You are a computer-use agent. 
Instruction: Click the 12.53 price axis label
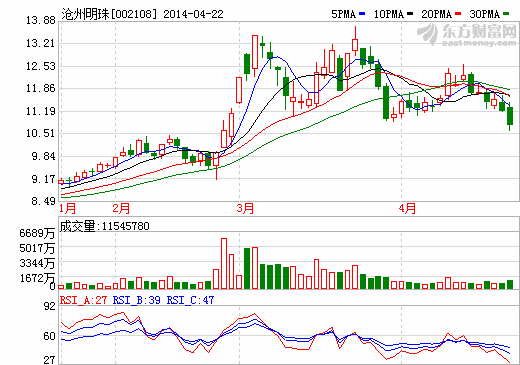pyautogui.click(x=41, y=66)
